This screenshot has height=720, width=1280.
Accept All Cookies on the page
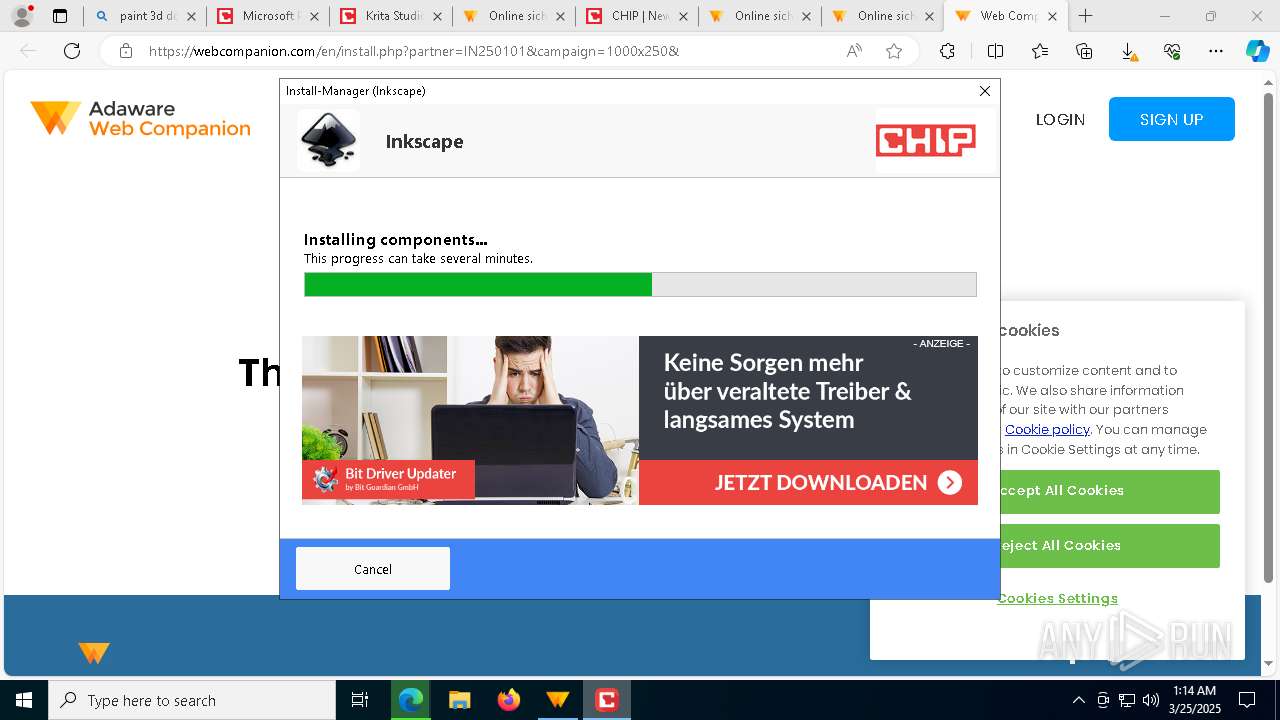pos(1110,491)
